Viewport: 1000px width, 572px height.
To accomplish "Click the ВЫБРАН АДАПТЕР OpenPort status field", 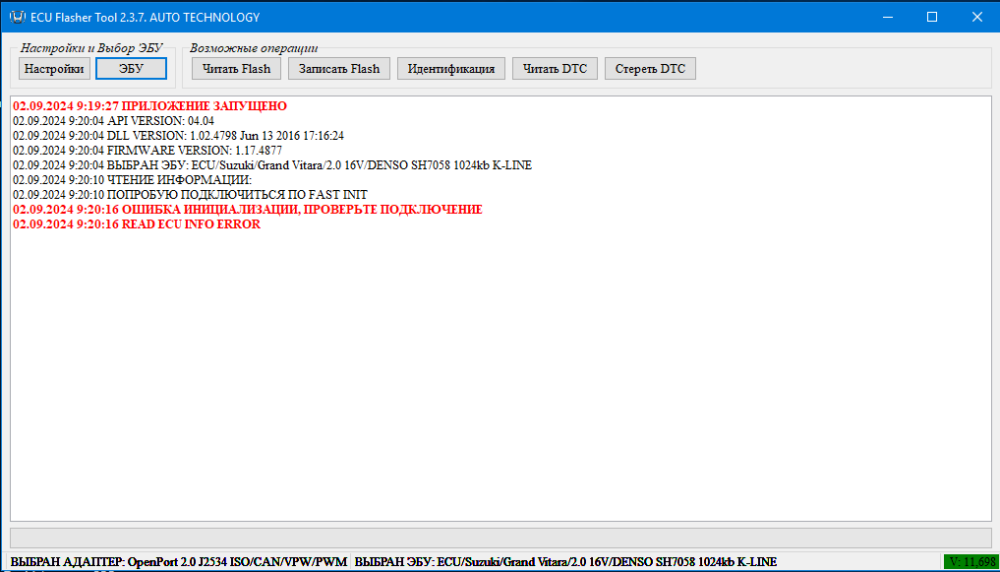I will coord(178,562).
